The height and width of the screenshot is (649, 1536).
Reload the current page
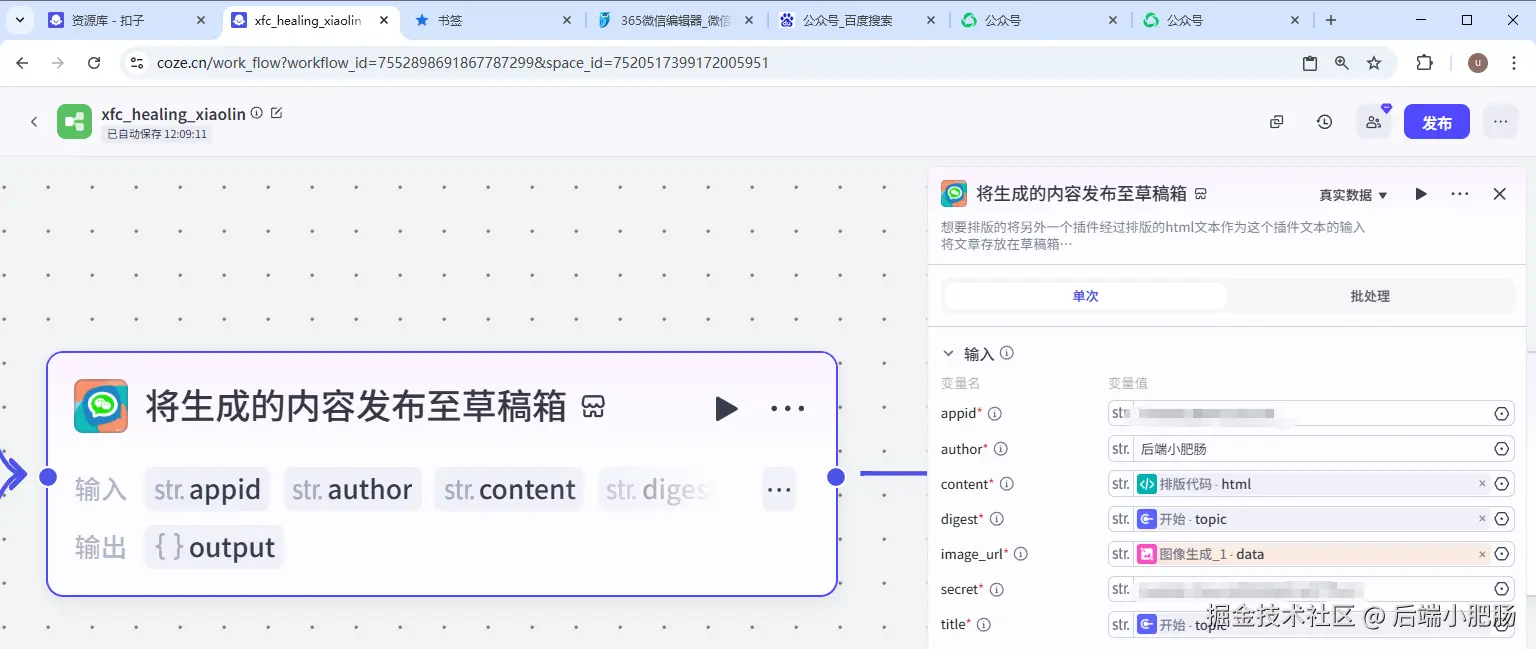coord(94,63)
